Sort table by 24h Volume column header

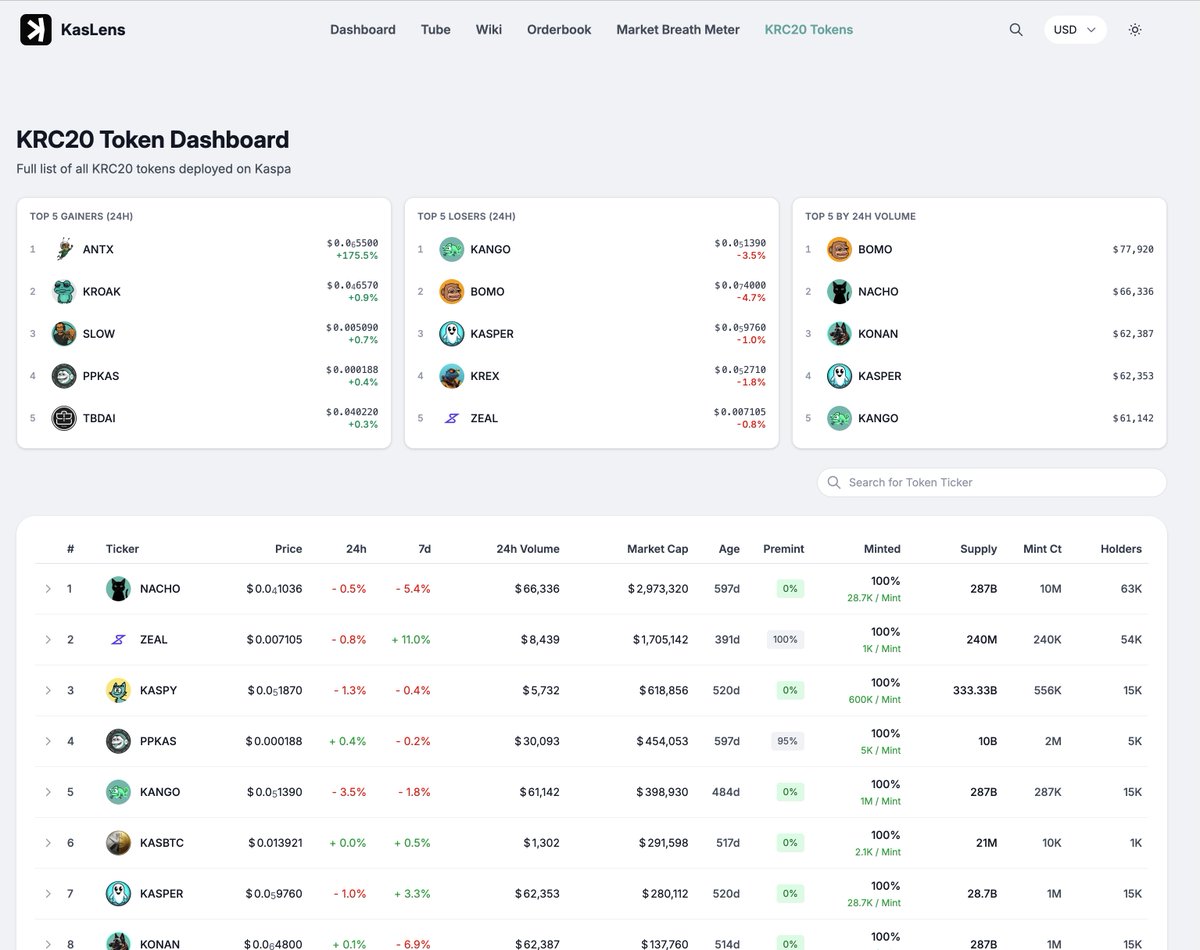pyautogui.click(x=528, y=549)
